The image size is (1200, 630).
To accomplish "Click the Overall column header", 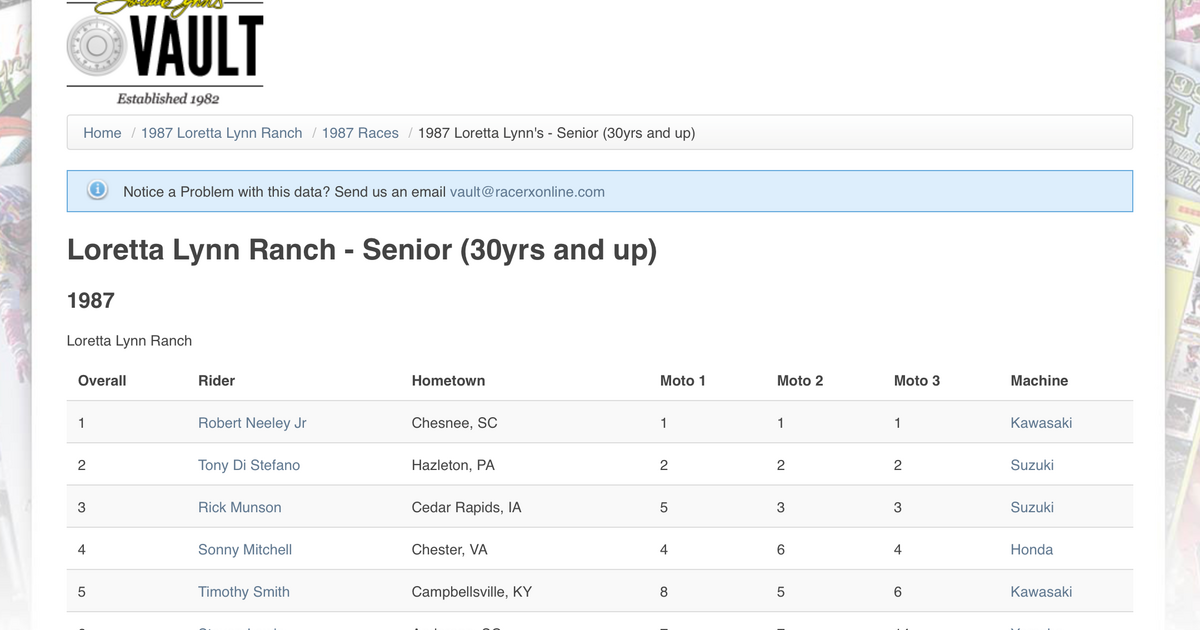I will coord(102,381).
